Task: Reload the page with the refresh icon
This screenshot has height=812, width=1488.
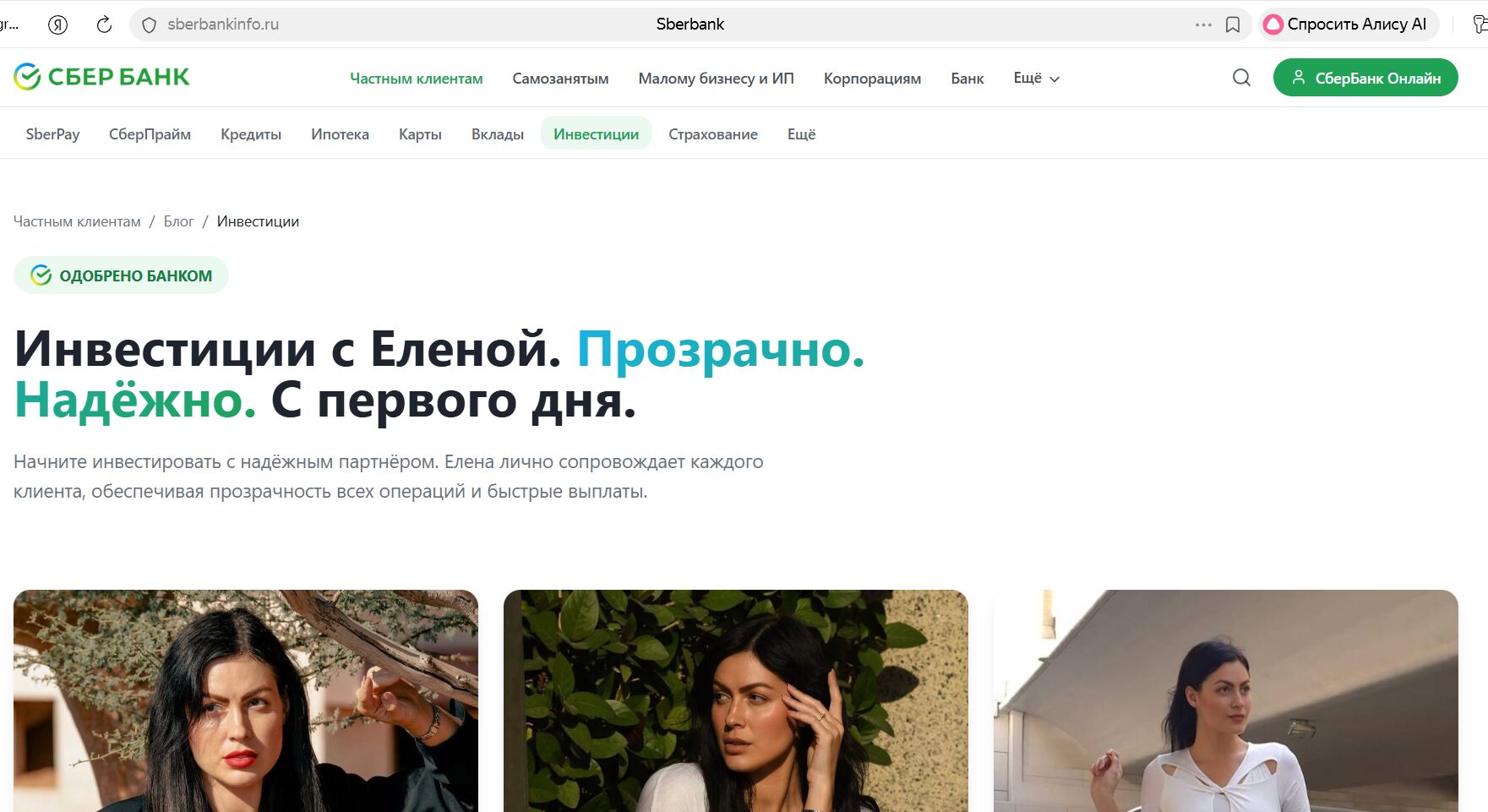Action: tap(104, 25)
